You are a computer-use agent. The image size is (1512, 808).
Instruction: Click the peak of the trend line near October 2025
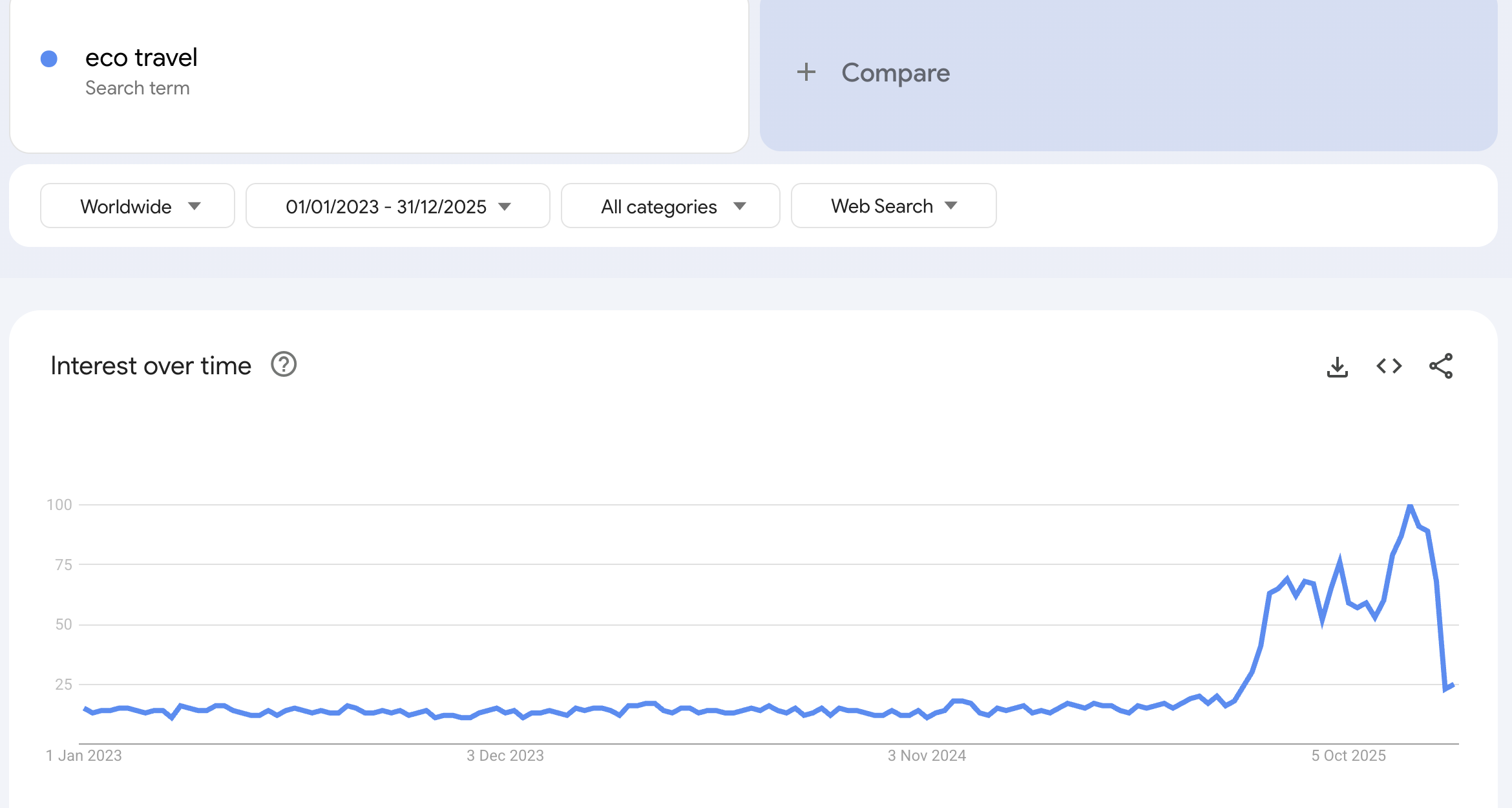coord(1411,505)
